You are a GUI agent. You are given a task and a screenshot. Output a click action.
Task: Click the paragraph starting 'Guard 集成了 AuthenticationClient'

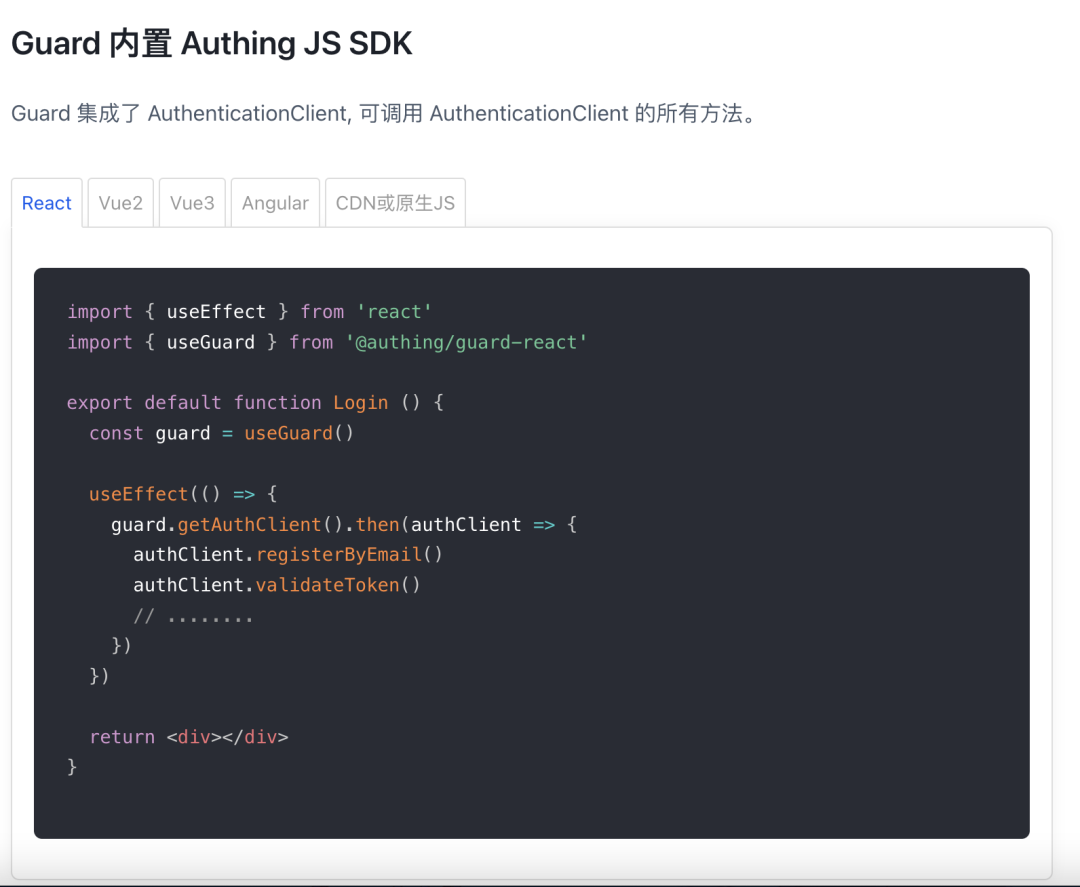coord(384,113)
